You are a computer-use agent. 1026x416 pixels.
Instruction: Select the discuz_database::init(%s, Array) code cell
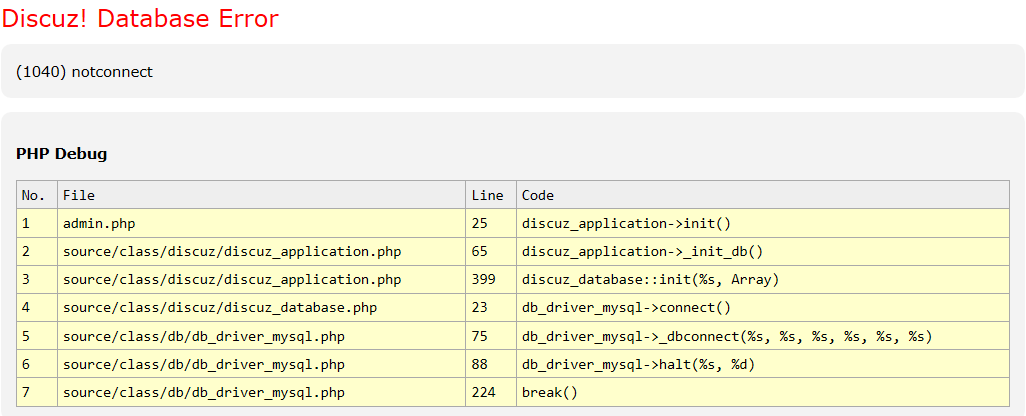point(650,279)
